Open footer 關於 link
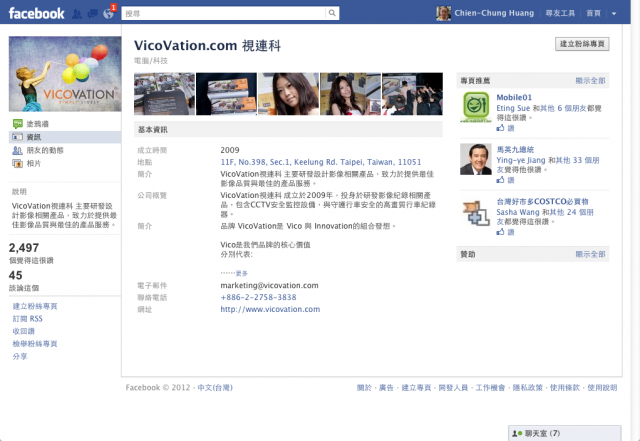 364,388
